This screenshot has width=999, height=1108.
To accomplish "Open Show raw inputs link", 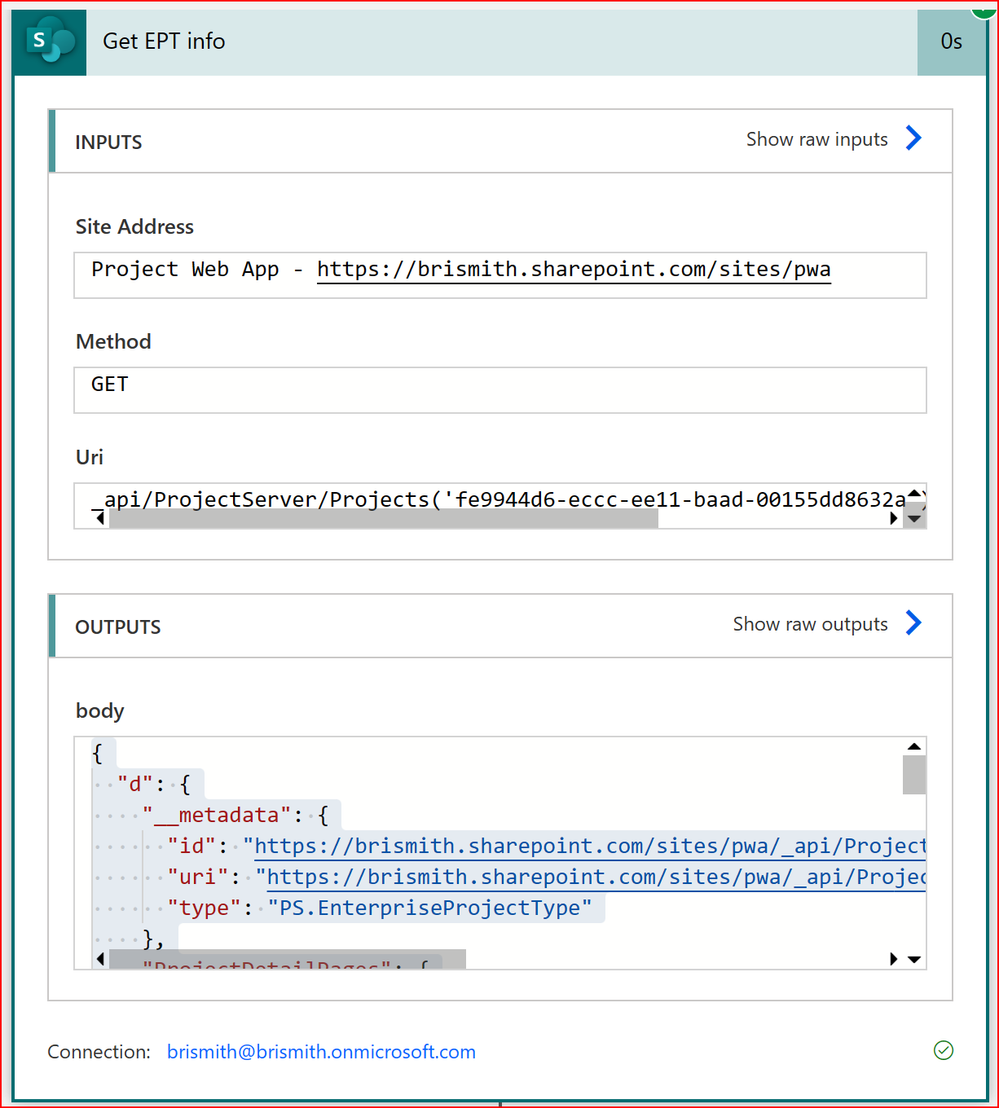I will pyautogui.click(x=817, y=139).
